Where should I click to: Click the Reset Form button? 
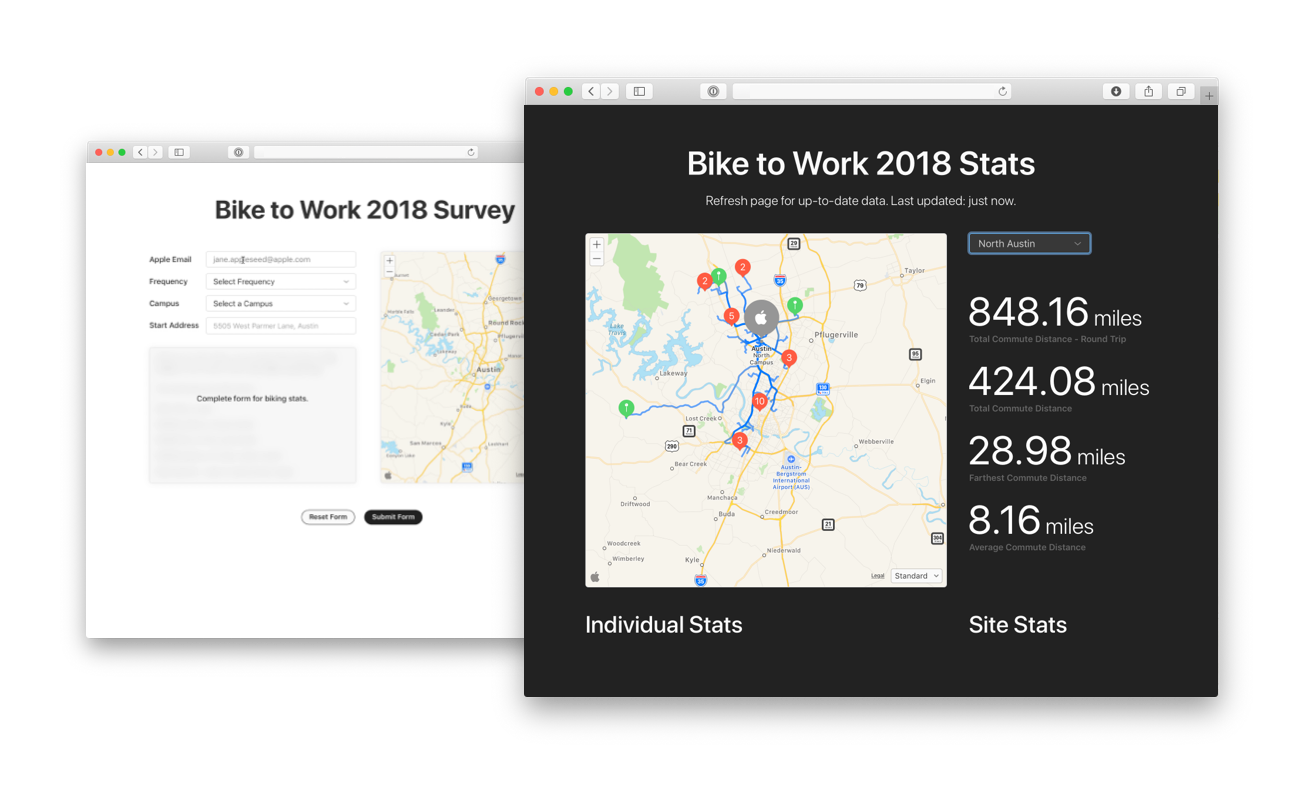click(328, 517)
